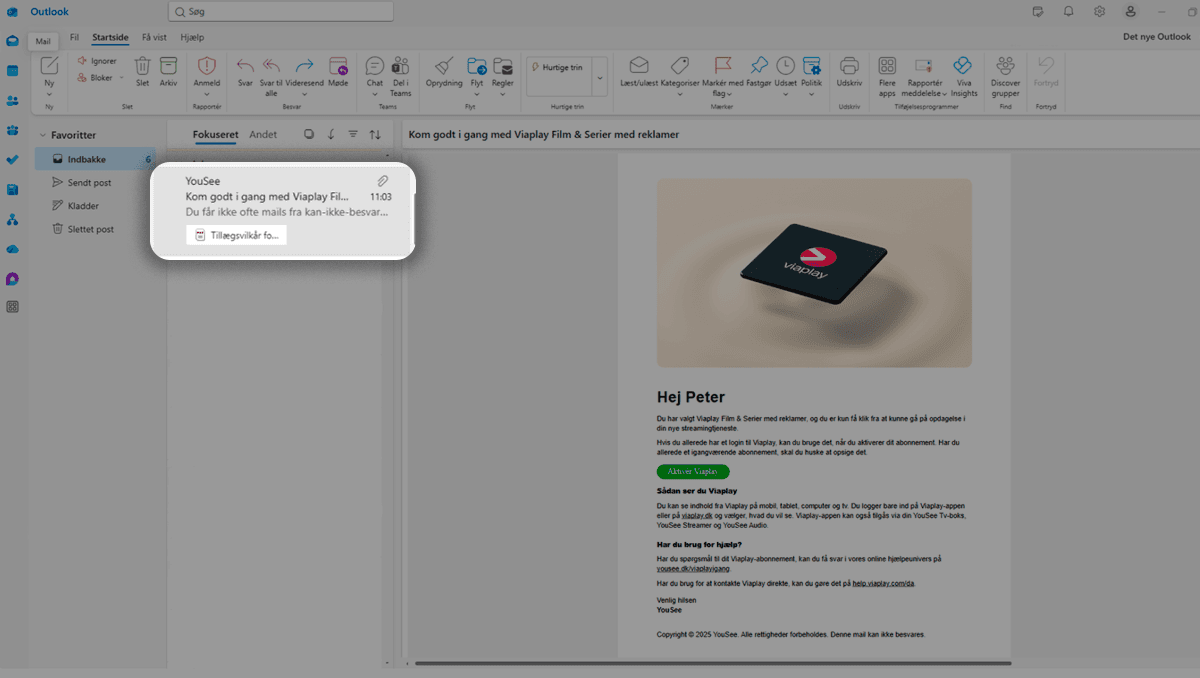Viewport: 1200px width, 678px height.
Task: Click the Flyt move icon
Action: click(477, 66)
